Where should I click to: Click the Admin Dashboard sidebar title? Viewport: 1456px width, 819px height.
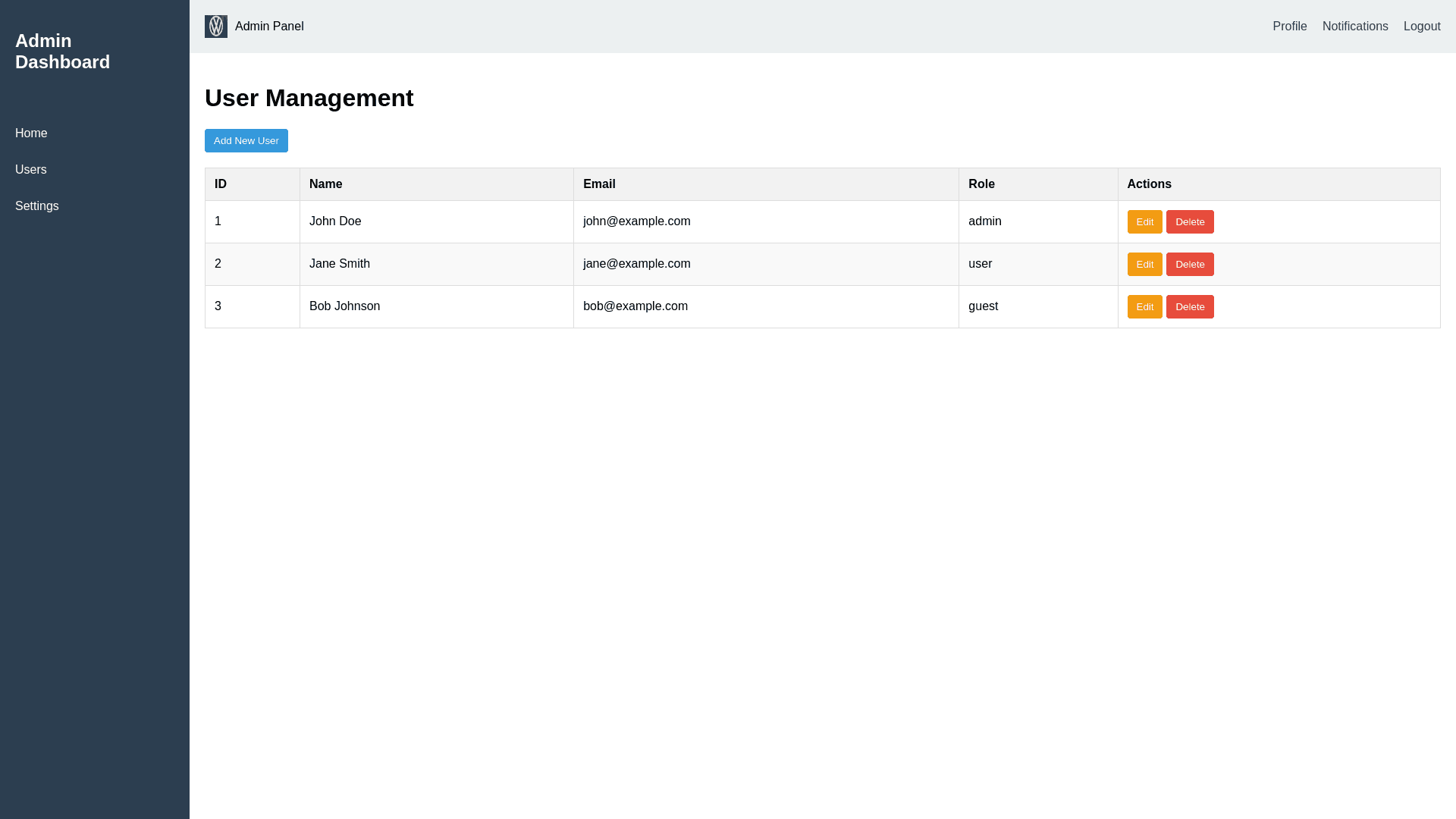pyautogui.click(x=62, y=52)
